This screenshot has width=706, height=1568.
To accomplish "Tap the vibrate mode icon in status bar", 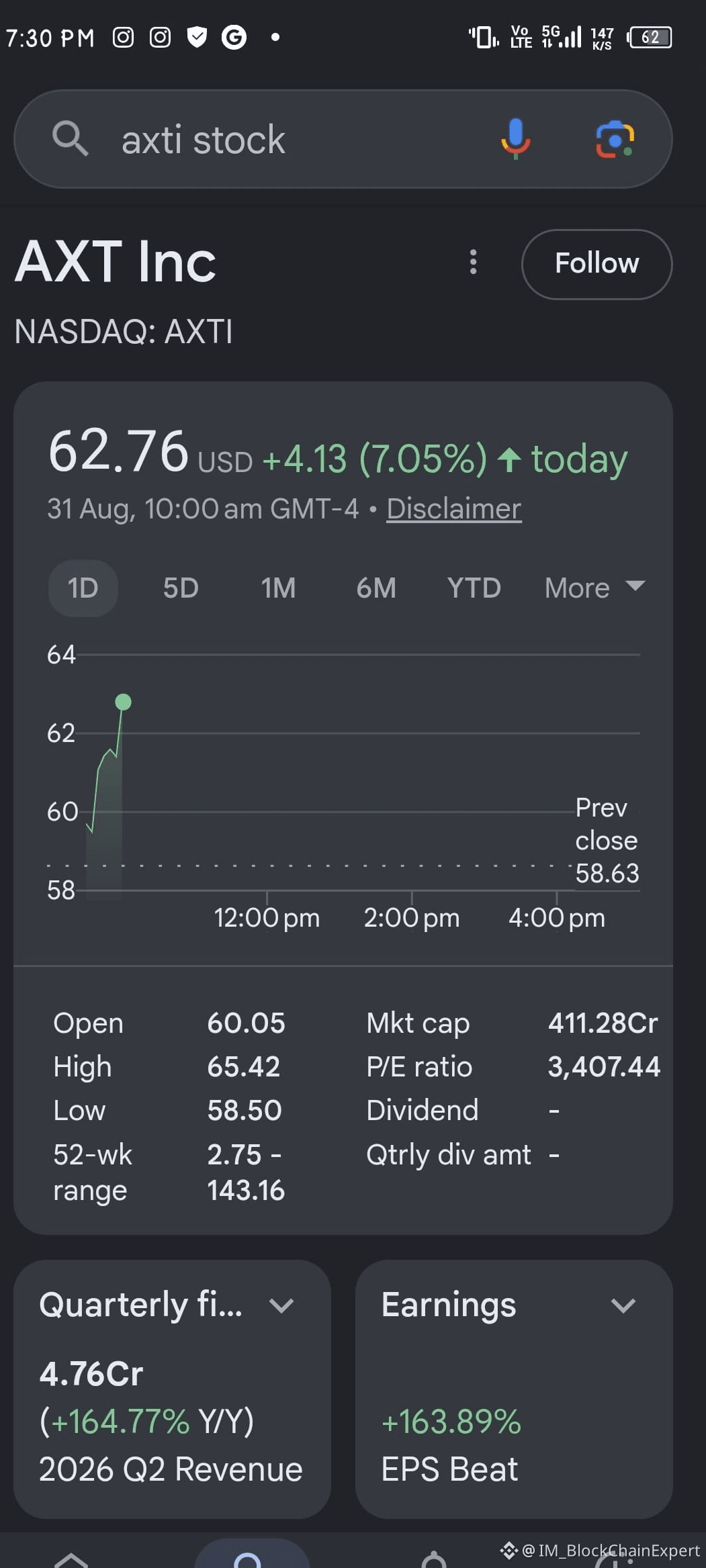I will pos(484,37).
